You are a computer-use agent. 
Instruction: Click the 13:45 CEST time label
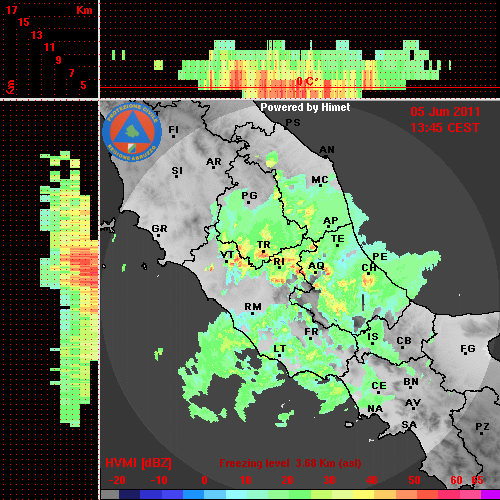pos(445,128)
